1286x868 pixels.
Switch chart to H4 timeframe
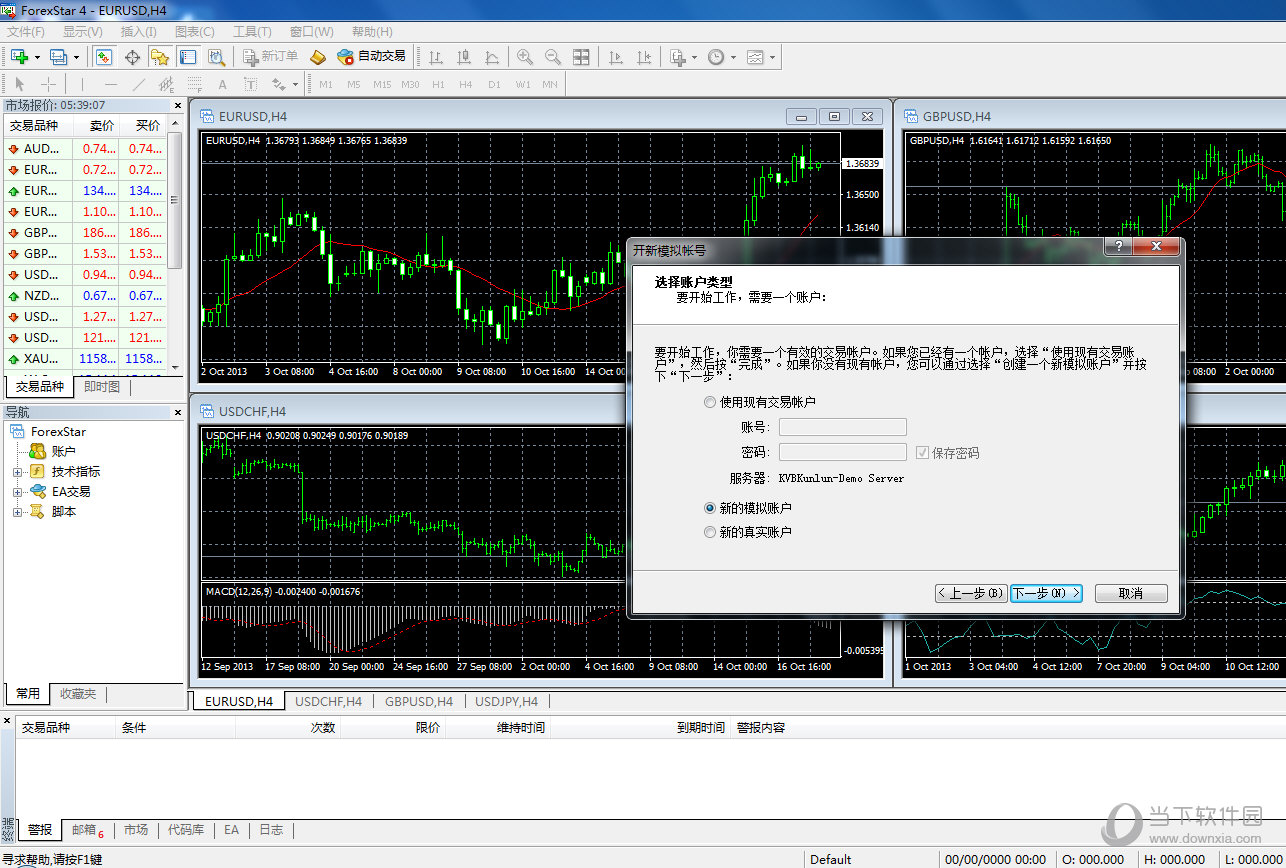465,84
